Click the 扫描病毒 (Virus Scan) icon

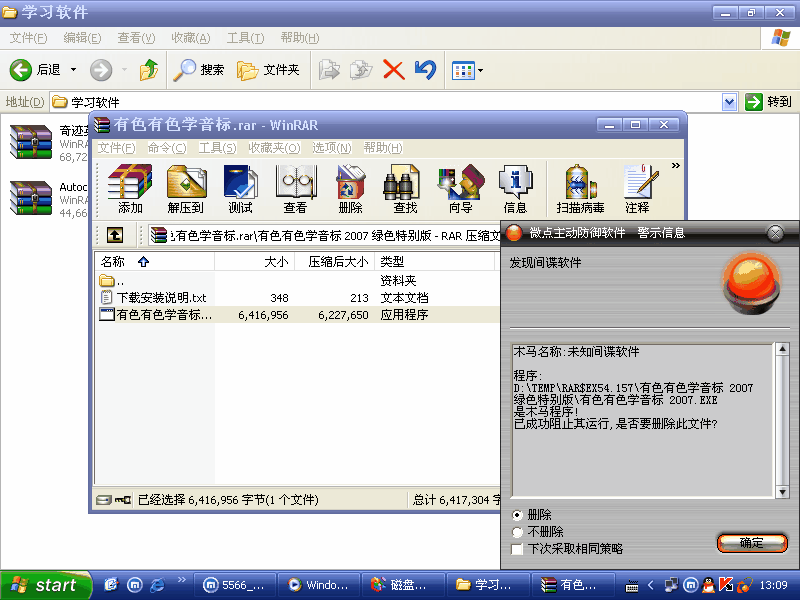(x=580, y=189)
